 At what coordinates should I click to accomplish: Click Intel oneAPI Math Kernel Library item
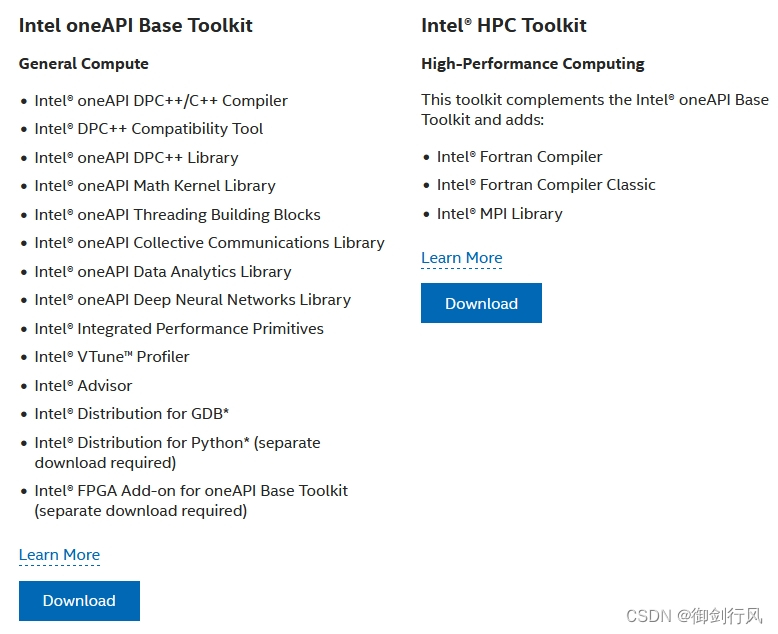[x=155, y=186]
